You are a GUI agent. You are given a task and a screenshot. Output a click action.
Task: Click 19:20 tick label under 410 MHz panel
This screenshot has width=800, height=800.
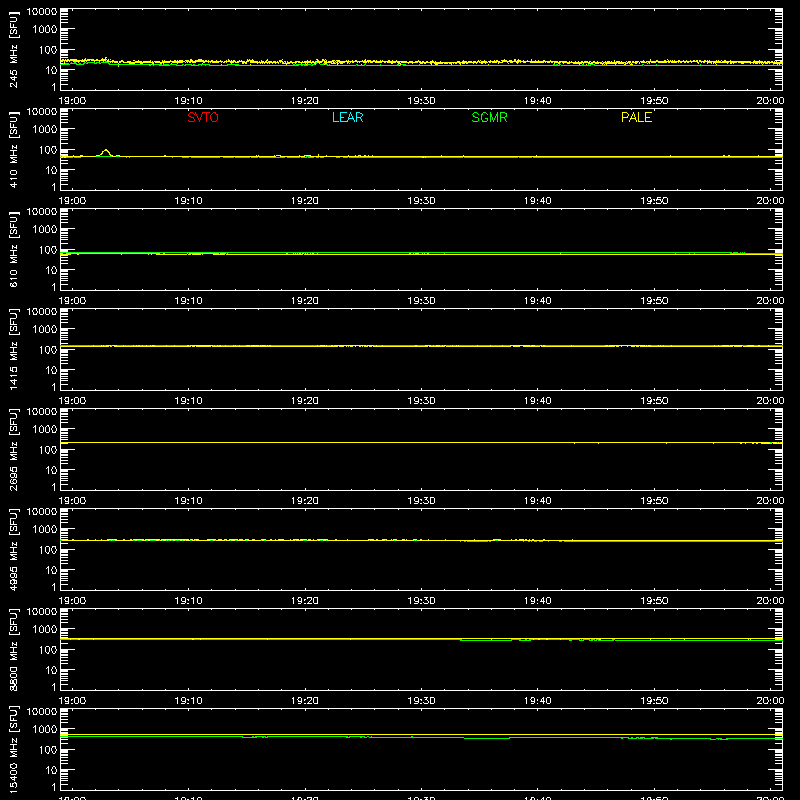click(x=305, y=201)
